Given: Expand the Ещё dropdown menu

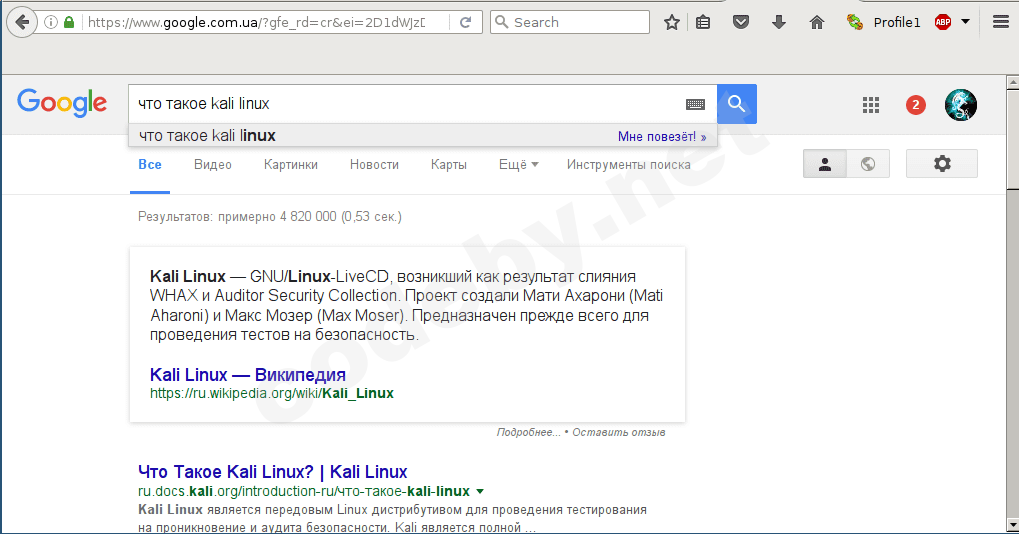Looking at the screenshot, I should (518, 165).
